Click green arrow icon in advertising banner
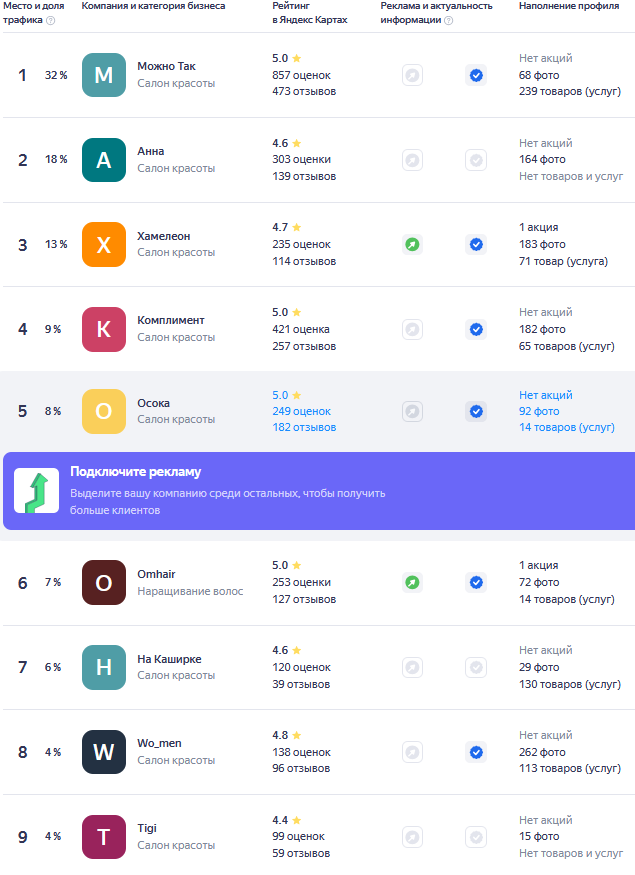This screenshot has height=875, width=635. click(36, 491)
